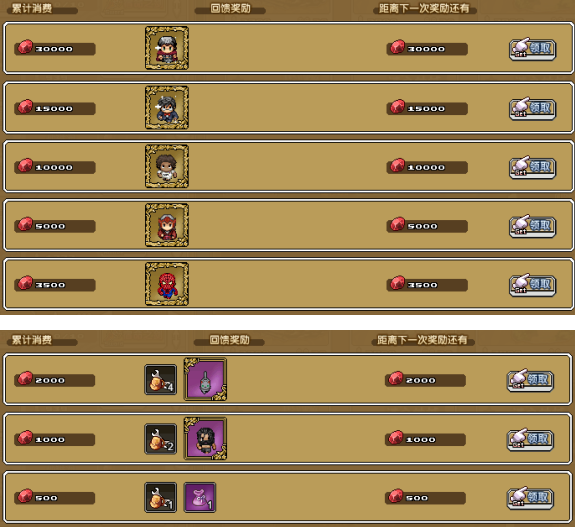Screen dimensions: 575x527
Task: Select the red-hooded hero reward portrait
Action: click(167, 225)
